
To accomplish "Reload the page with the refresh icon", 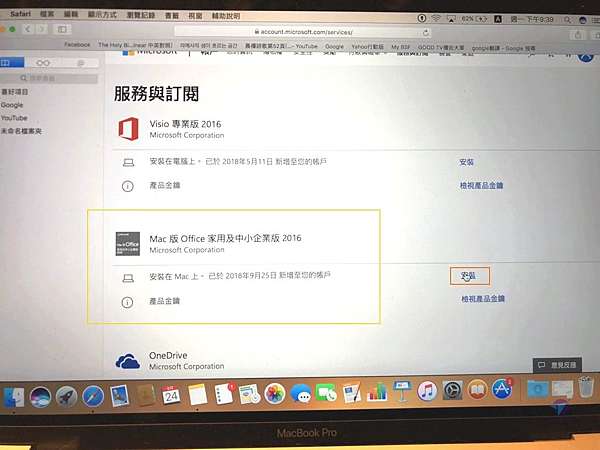I will [426, 33].
